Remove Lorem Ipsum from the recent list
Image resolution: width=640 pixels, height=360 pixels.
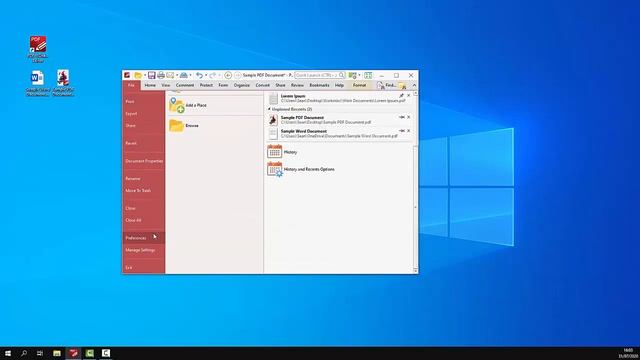pyautogui.click(x=409, y=96)
